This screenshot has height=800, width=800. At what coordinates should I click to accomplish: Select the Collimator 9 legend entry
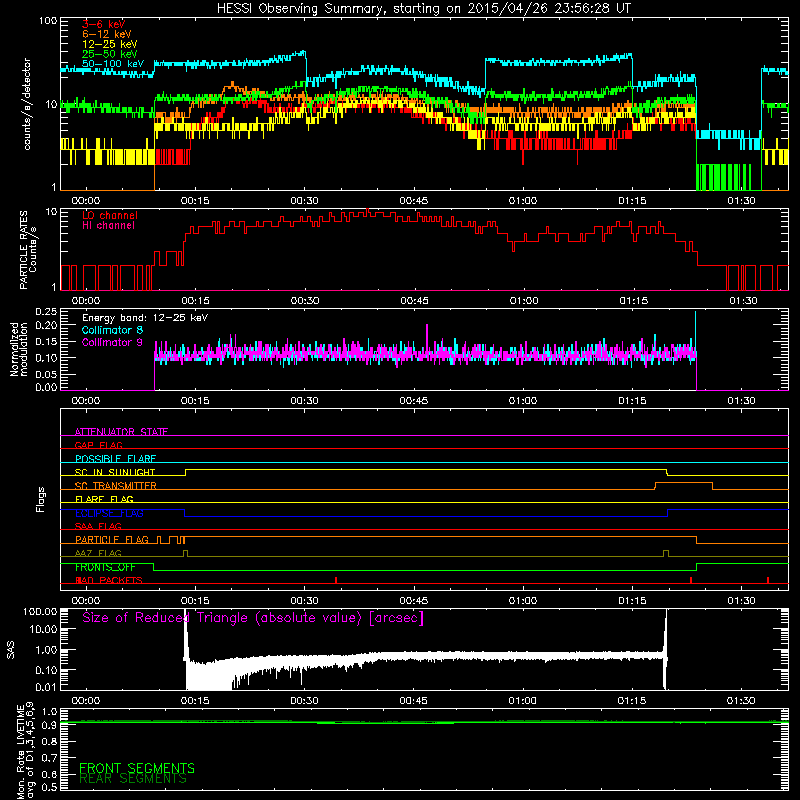[112, 342]
